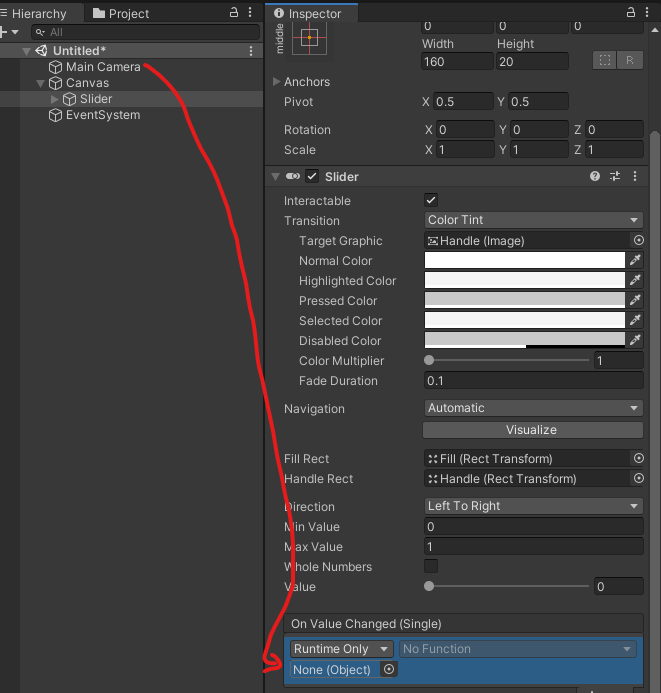Screen dimensions: 661x693
Task: Open the Hierarchy panel three-dot menu
Action: click(250, 12)
